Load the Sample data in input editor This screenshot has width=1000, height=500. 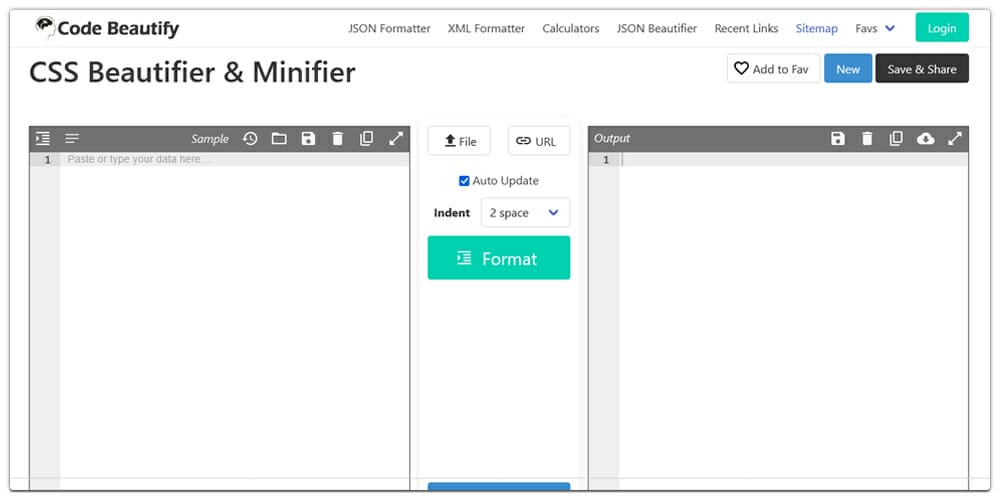pos(210,138)
